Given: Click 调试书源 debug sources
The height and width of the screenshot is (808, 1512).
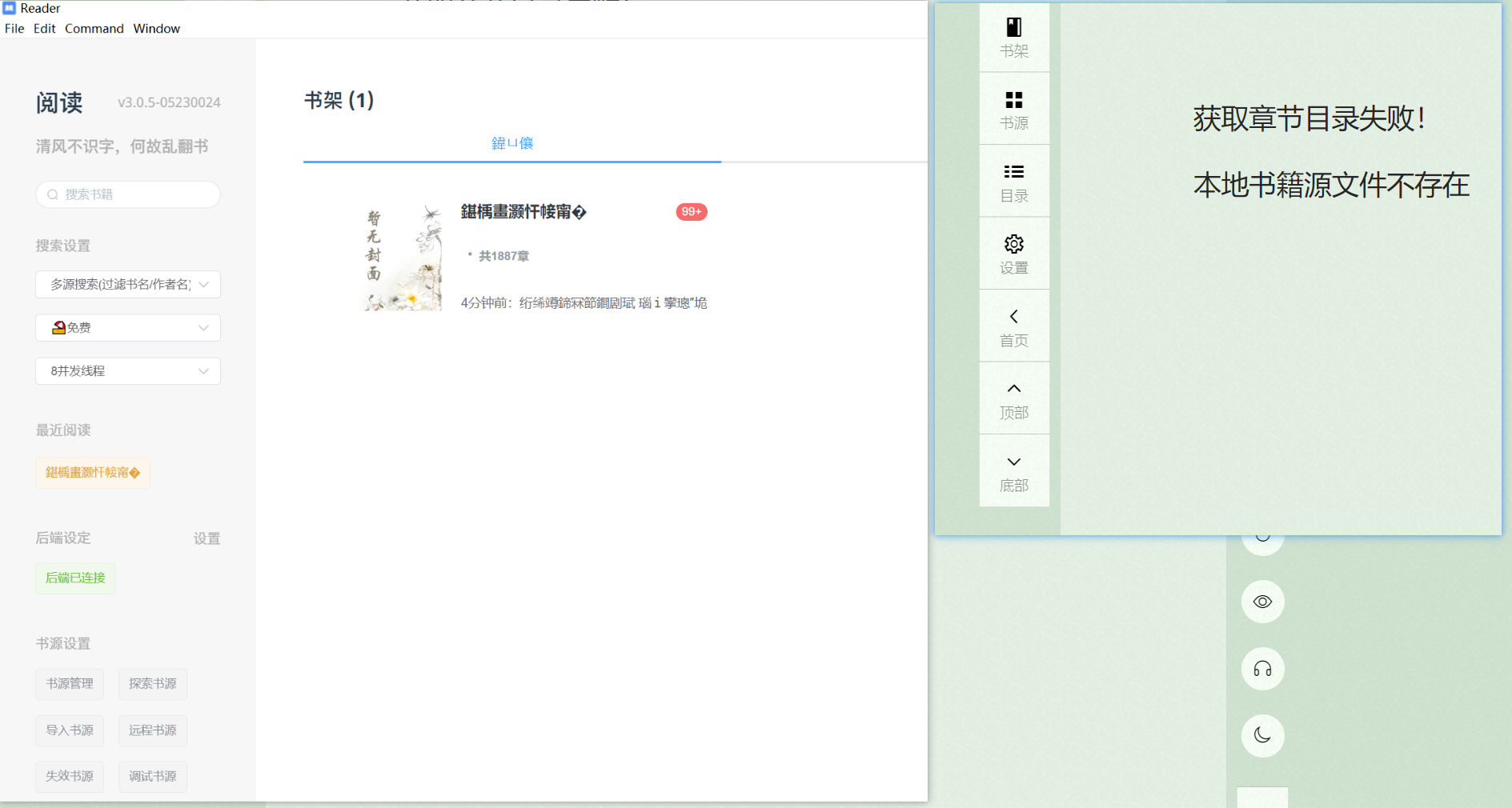Looking at the screenshot, I should (153, 776).
